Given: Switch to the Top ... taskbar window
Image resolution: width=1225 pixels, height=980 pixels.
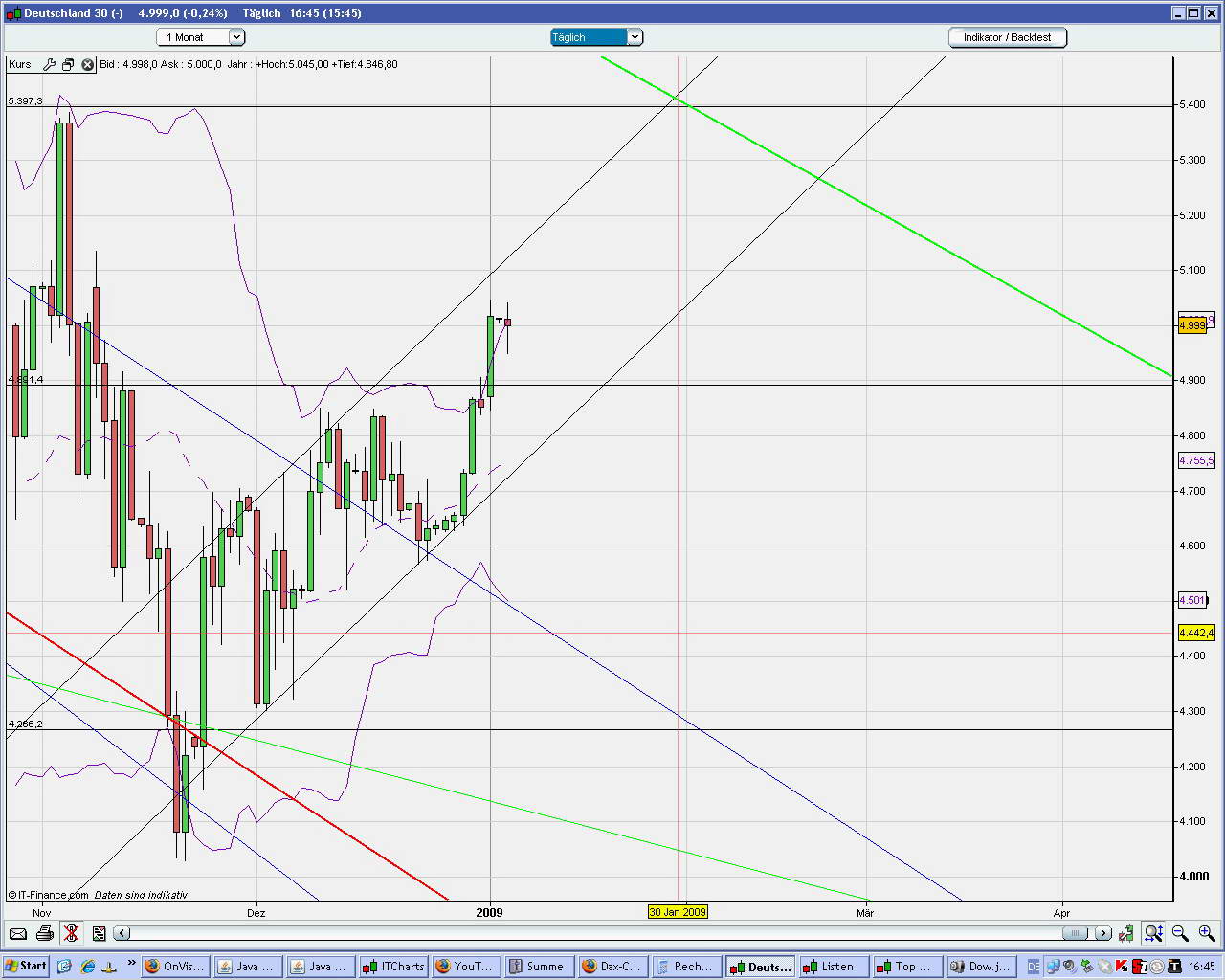Looking at the screenshot, I should 906,967.
